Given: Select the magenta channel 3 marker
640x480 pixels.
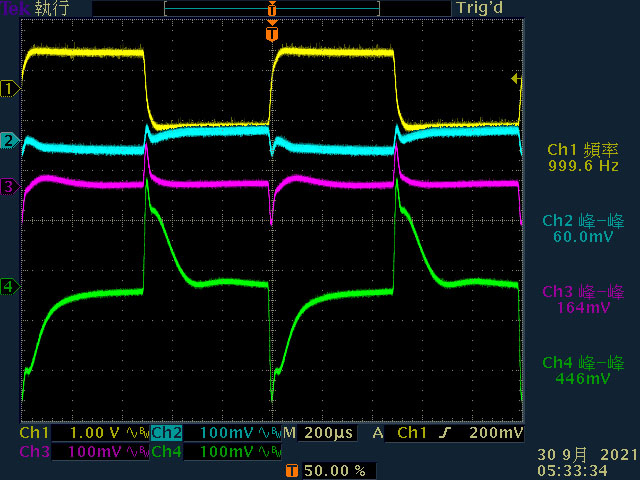Looking at the screenshot, I should tap(10, 187).
